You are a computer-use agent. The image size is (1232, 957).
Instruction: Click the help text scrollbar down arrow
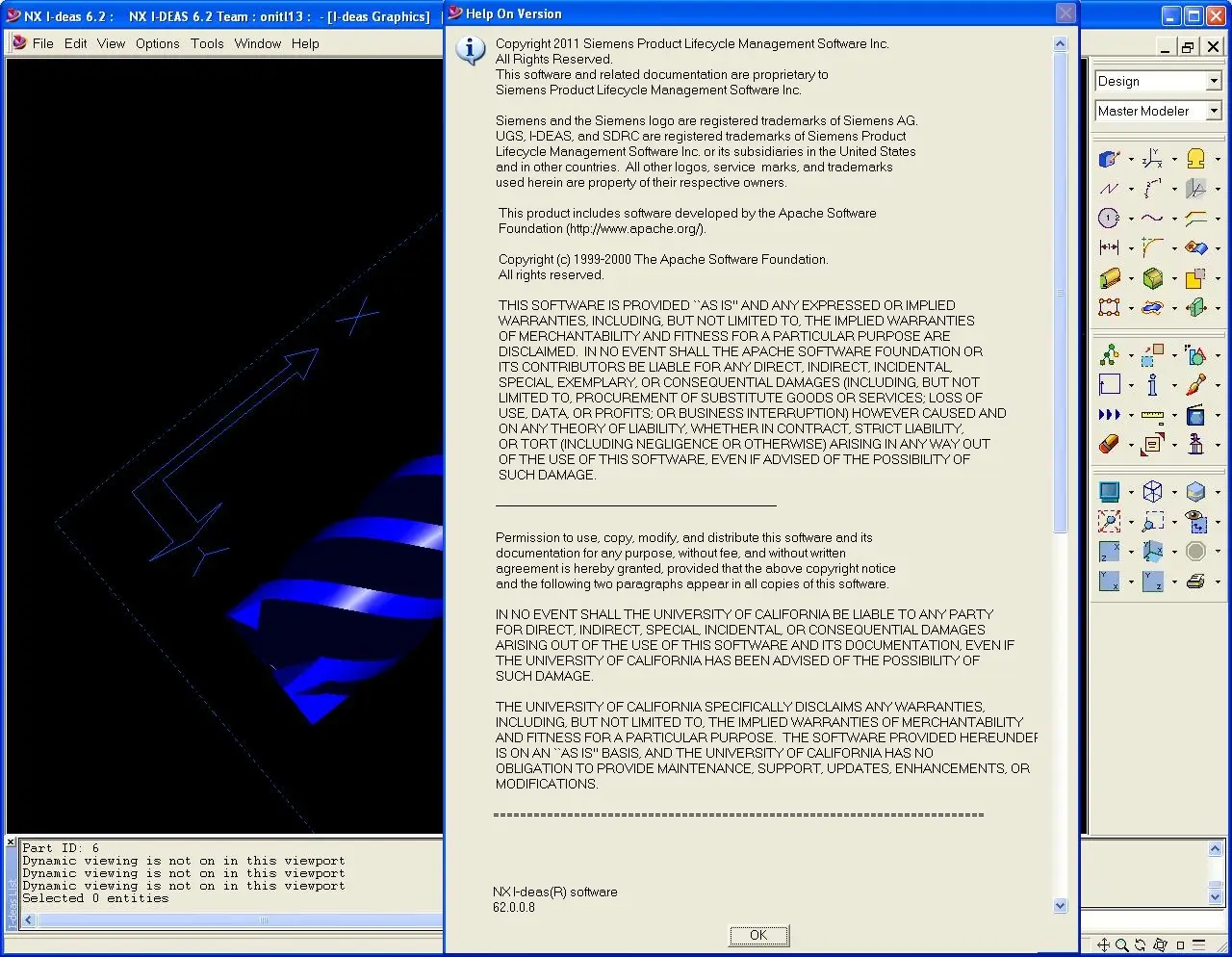click(1061, 905)
